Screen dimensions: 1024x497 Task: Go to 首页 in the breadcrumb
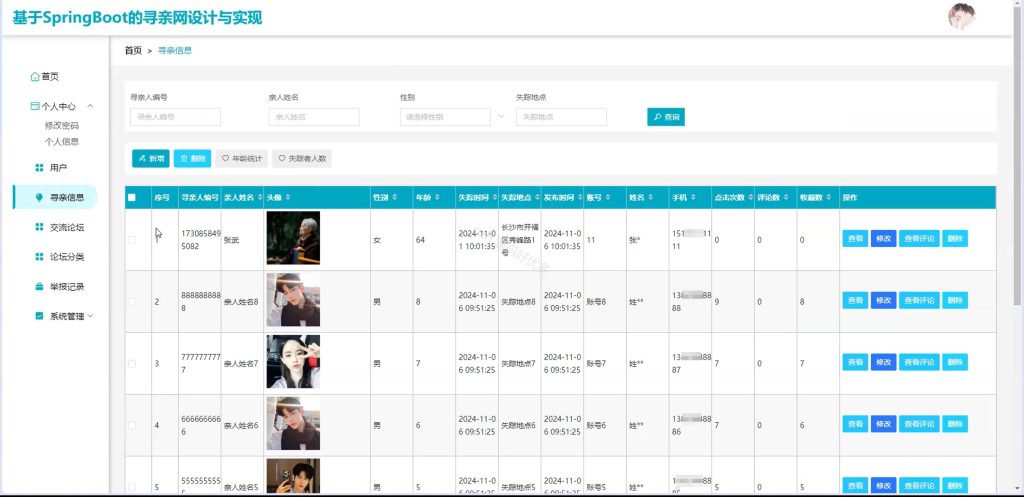[133, 50]
